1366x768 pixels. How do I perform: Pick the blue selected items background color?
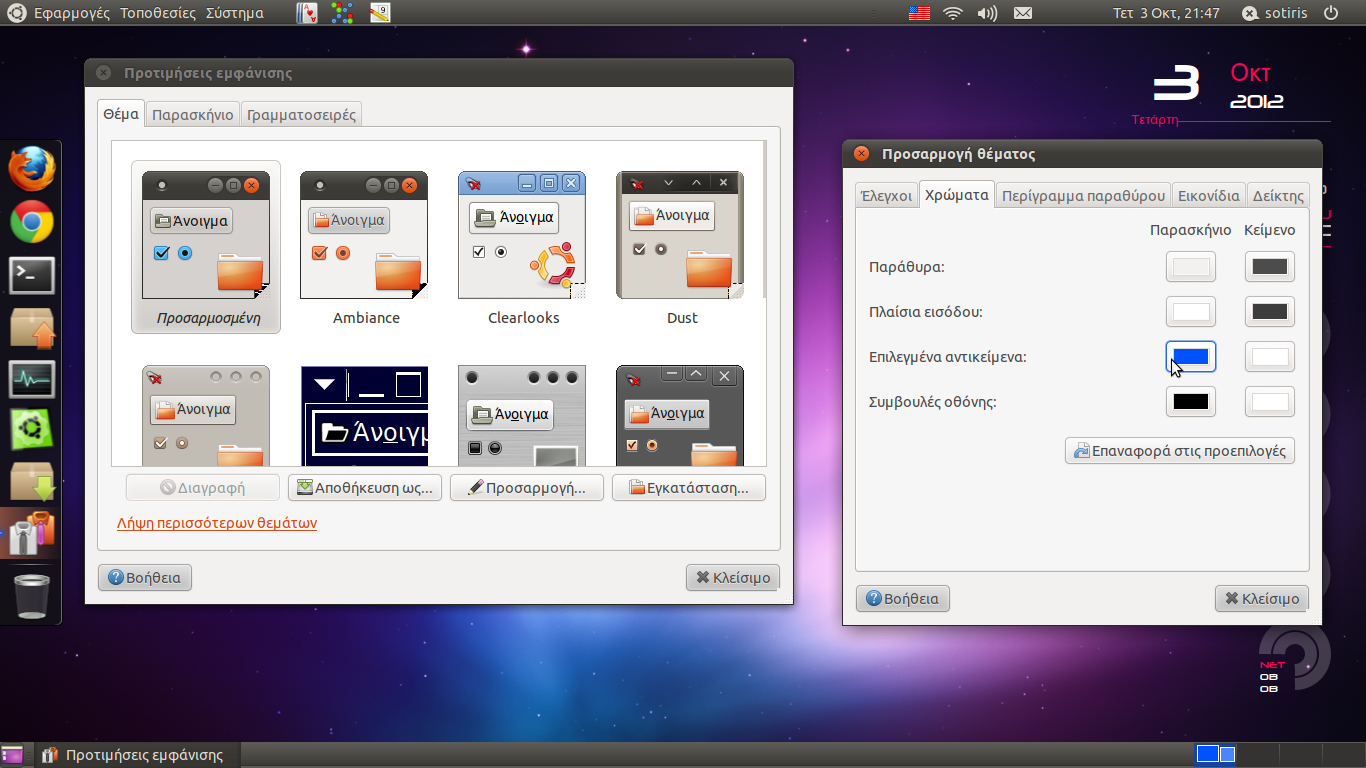1190,357
